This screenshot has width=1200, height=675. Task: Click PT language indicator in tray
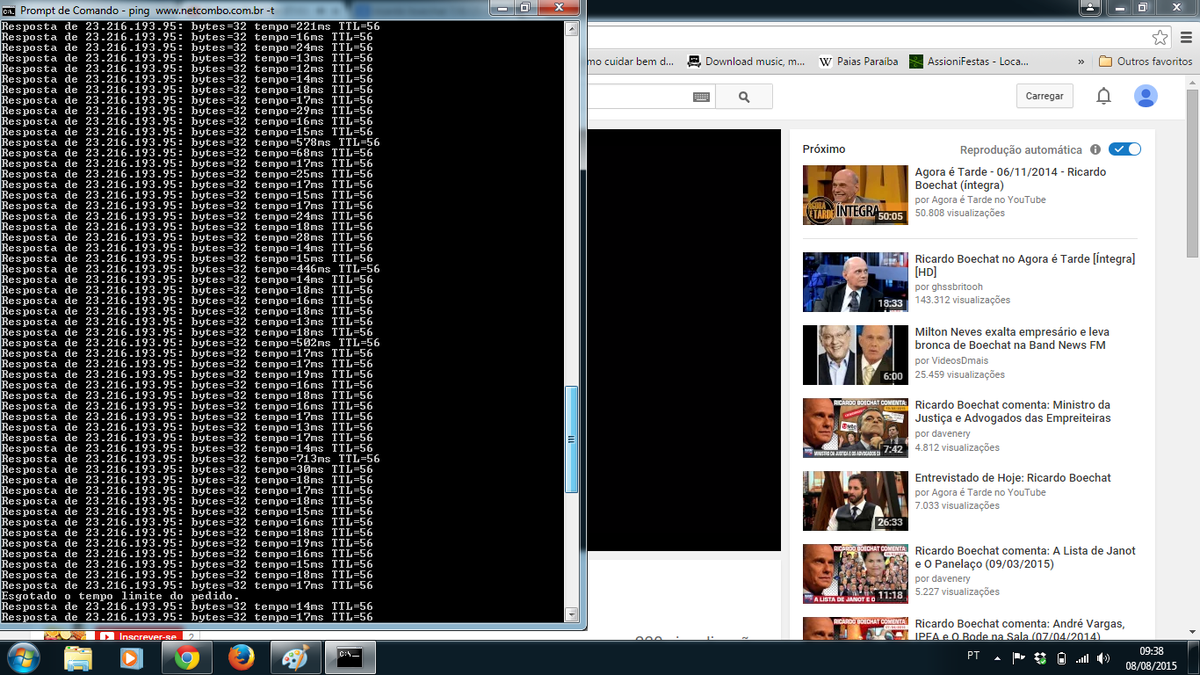[973, 657]
